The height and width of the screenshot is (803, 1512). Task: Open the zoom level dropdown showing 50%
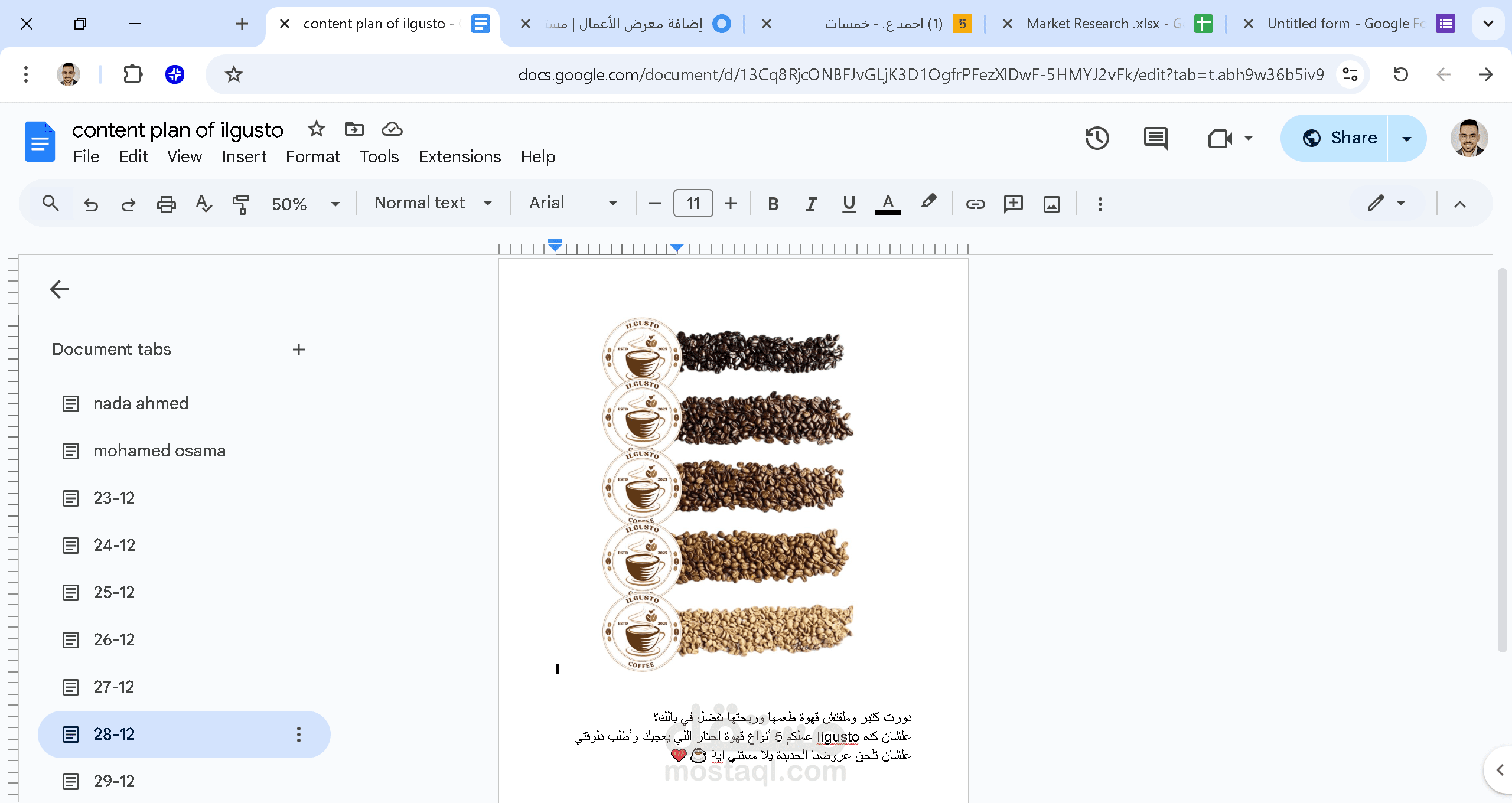(x=305, y=204)
